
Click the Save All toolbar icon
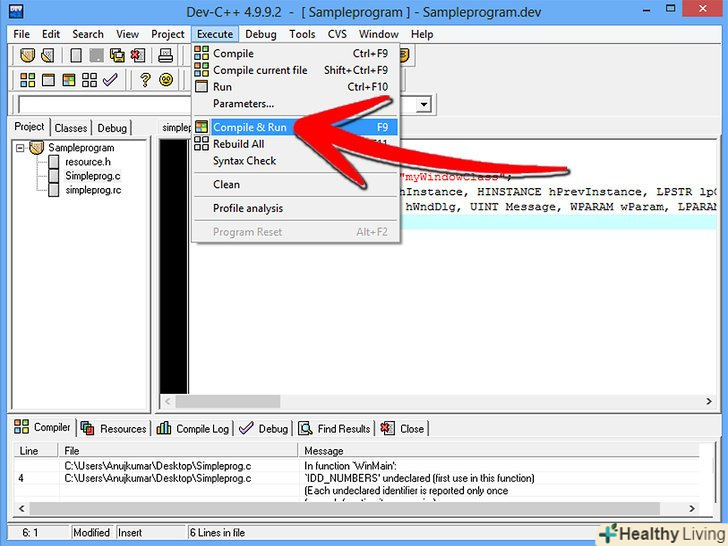pyautogui.click(x=117, y=55)
